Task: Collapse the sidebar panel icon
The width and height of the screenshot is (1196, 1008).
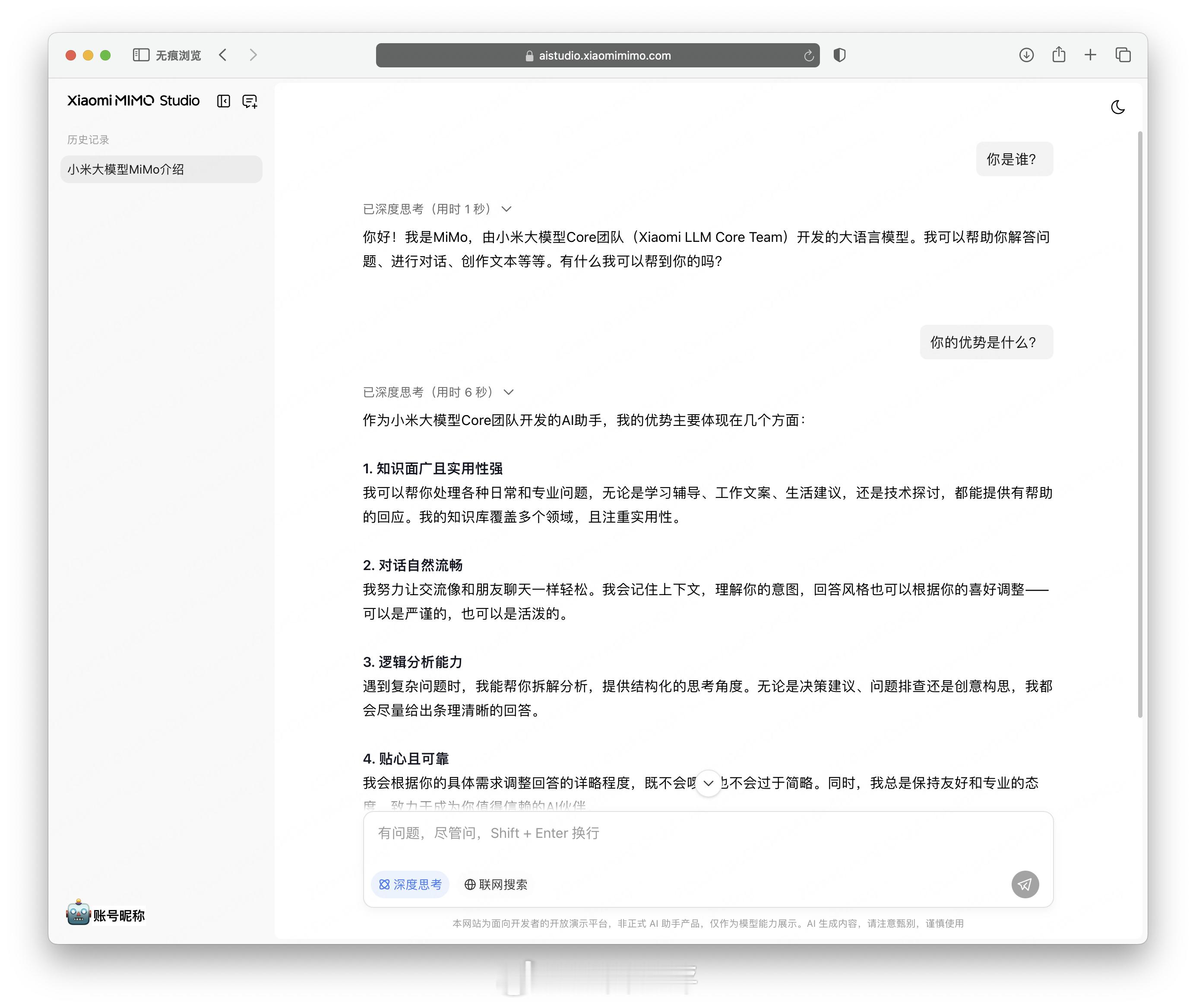Action: (x=223, y=101)
